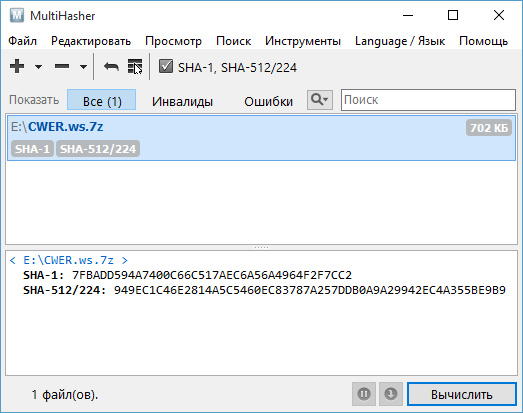Open the magnifier search options dropdown
This screenshot has height=413, width=523.
click(320, 100)
